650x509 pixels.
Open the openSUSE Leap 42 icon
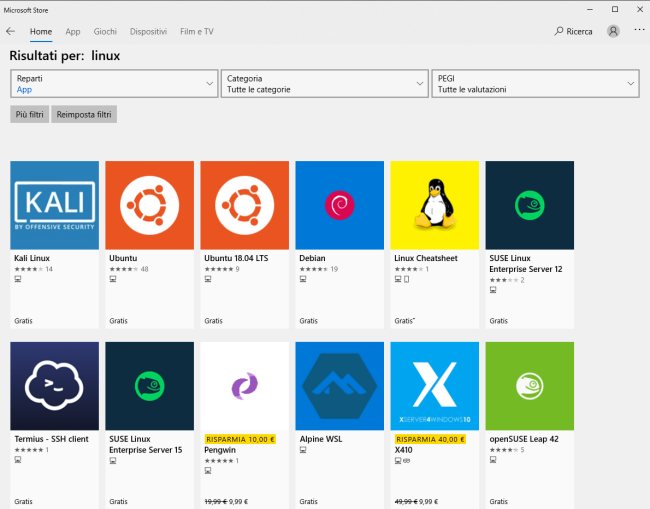tap(529, 386)
